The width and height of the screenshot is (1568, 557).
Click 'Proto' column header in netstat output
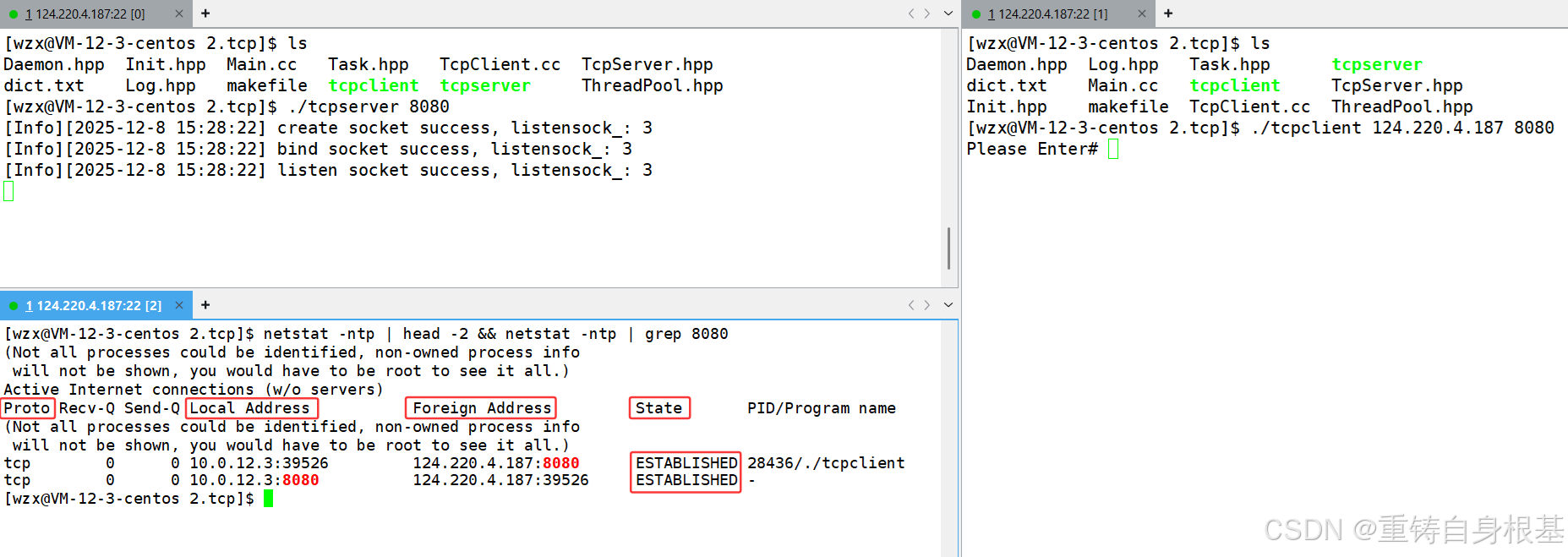27,408
